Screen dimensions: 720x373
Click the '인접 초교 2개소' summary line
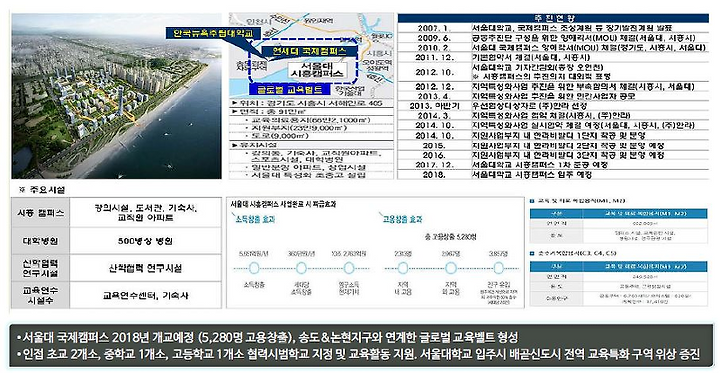pos(359,354)
